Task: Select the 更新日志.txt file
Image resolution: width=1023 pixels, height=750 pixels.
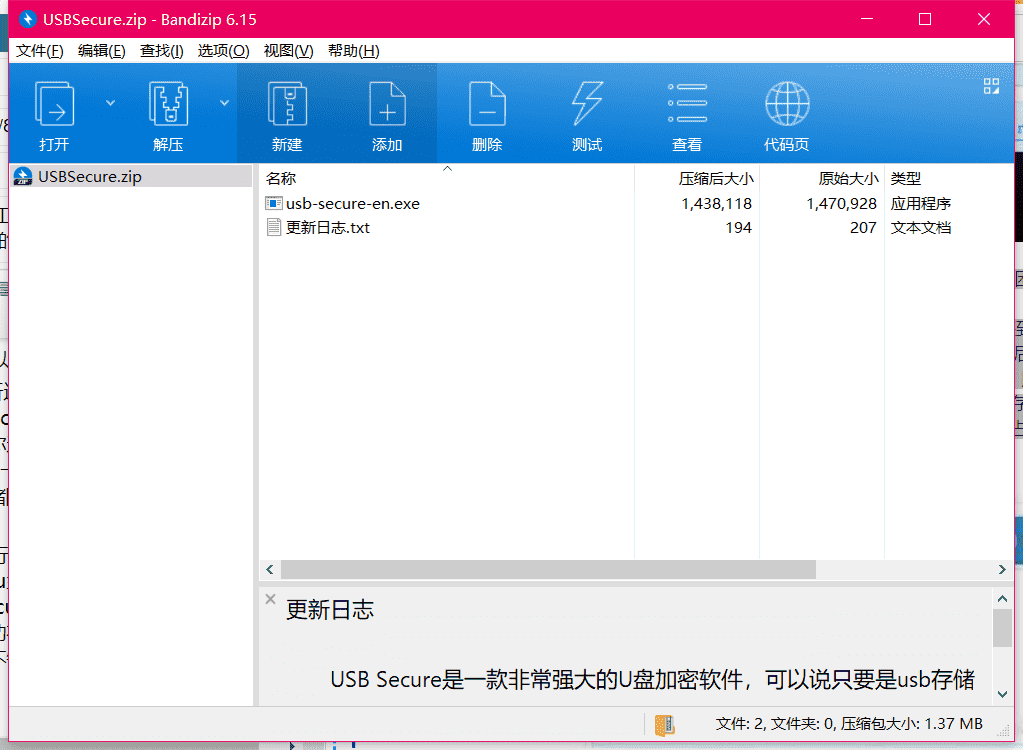Action: (328, 228)
